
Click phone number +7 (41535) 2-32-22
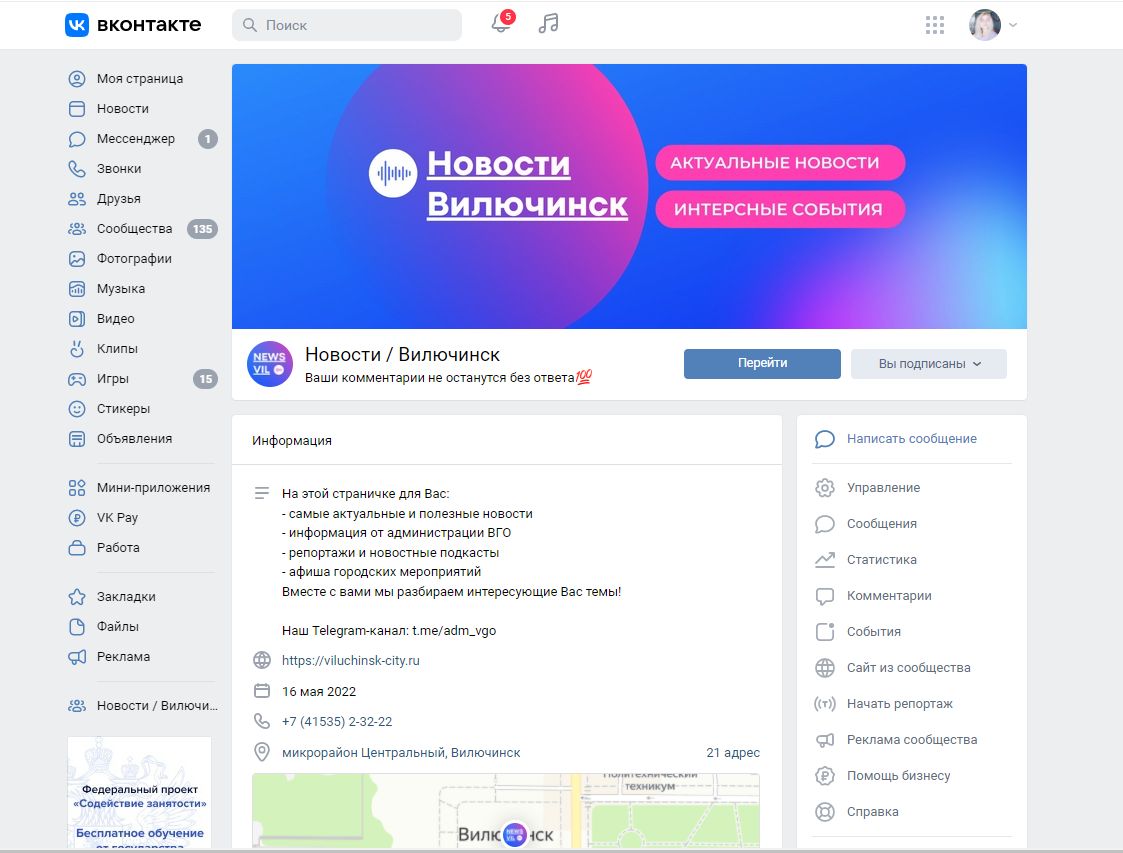[337, 722]
